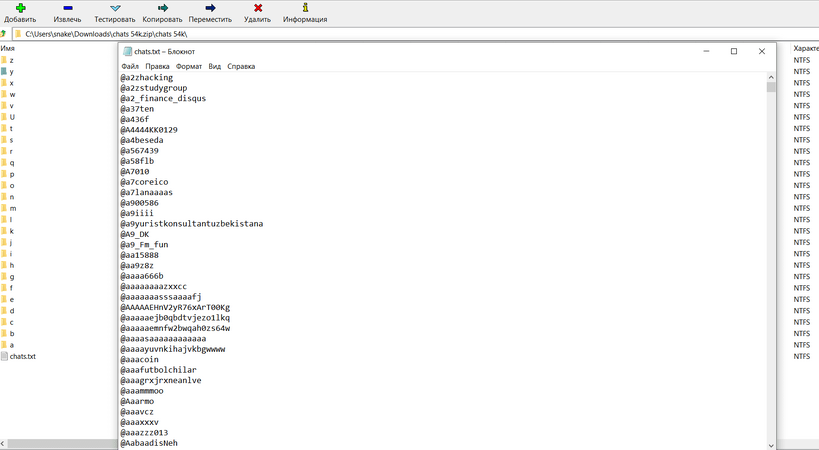Select folder "a" in the file list

click(11, 344)
